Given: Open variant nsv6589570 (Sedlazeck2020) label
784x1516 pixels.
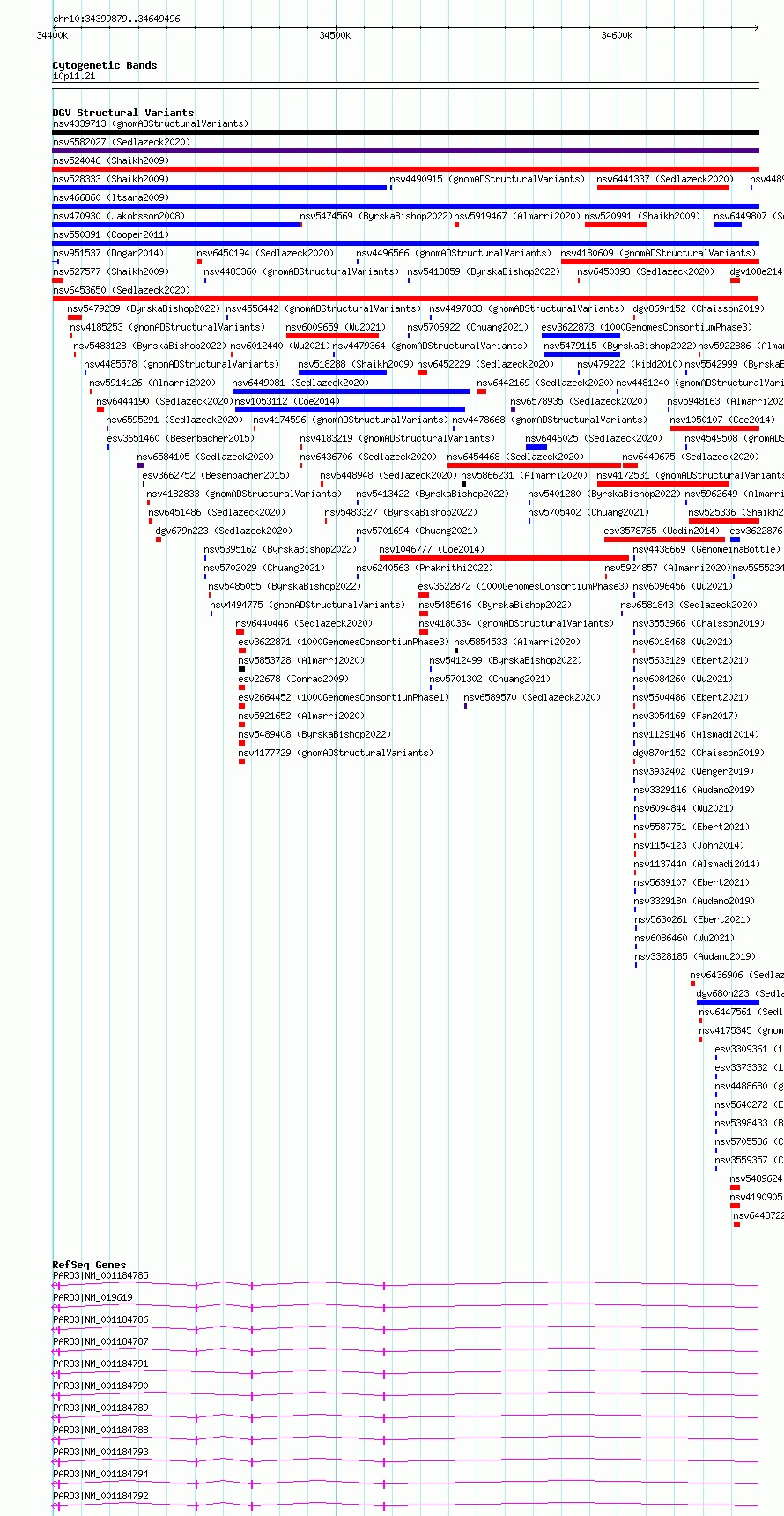Looking at the screenshot, I should click(532, 697).
